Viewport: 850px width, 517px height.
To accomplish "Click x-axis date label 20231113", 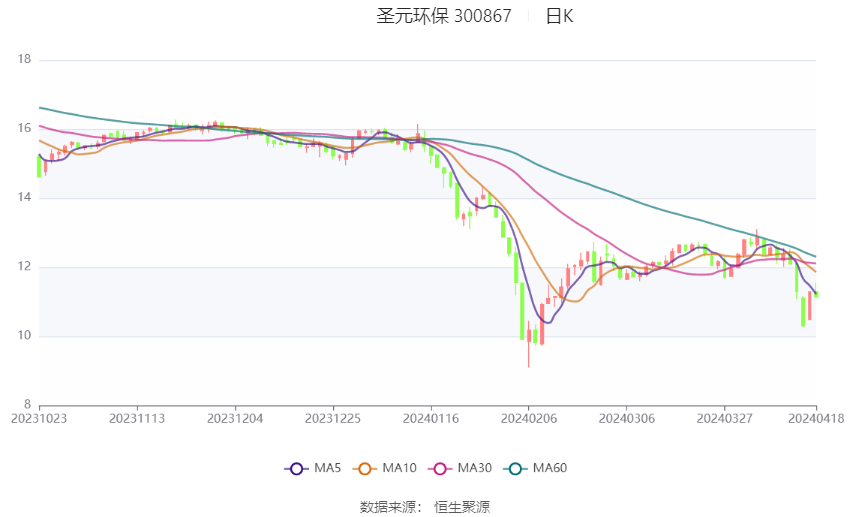I will point(137,419).
